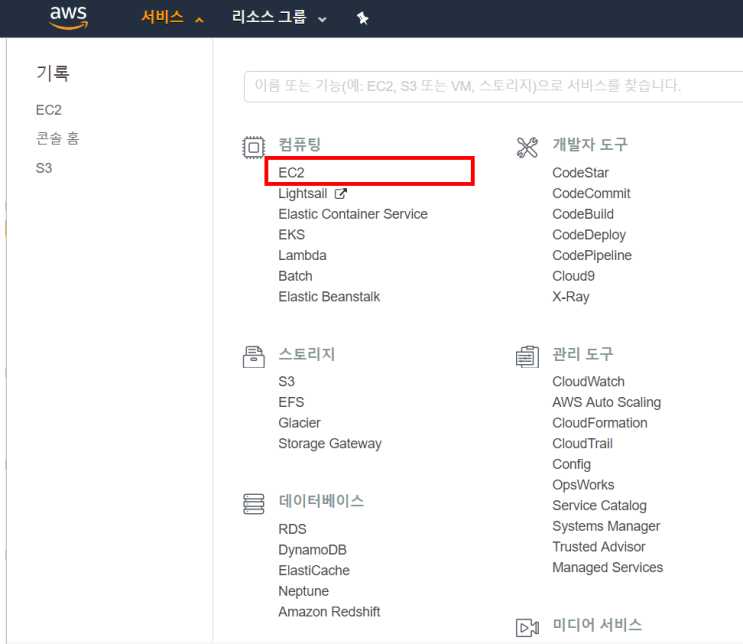Open Cloud9
Screen dimensions: 743x644
coord(573,276)
